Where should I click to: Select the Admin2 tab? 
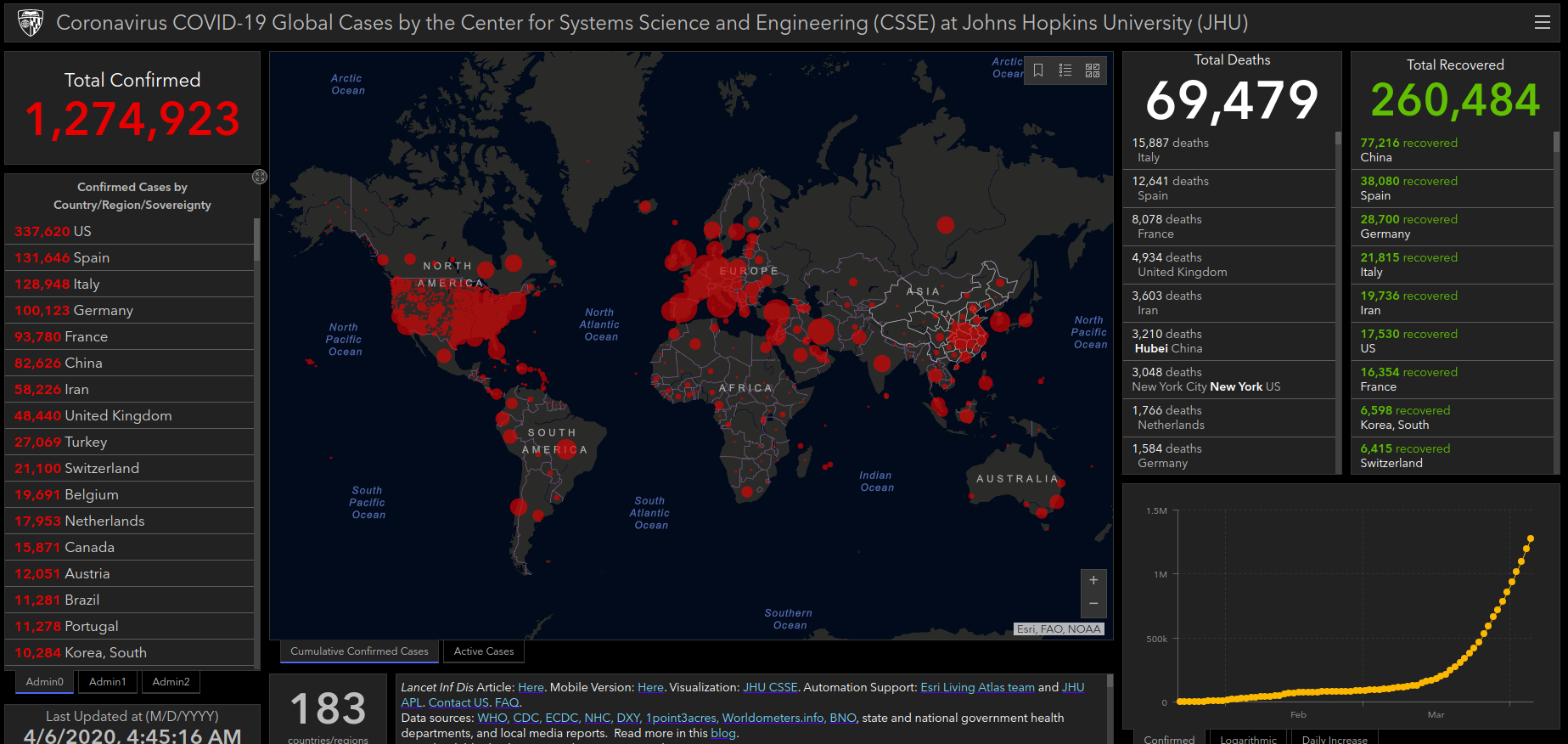(171, 682)
